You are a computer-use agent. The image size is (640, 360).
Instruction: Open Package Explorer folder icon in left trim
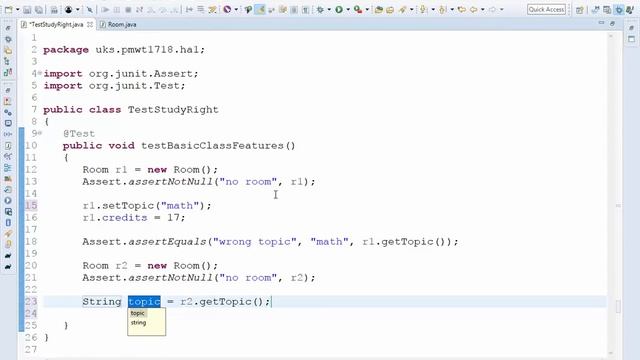click(x=8, y=51)
